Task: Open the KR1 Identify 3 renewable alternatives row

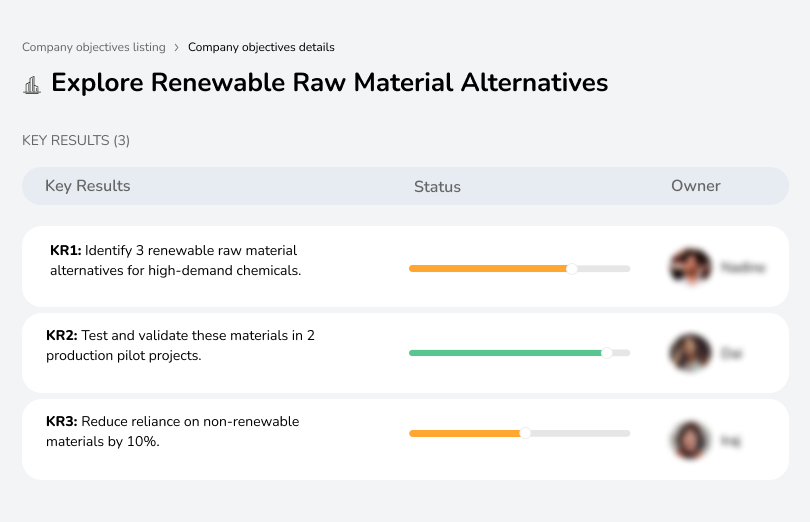Action: (405, 267)
